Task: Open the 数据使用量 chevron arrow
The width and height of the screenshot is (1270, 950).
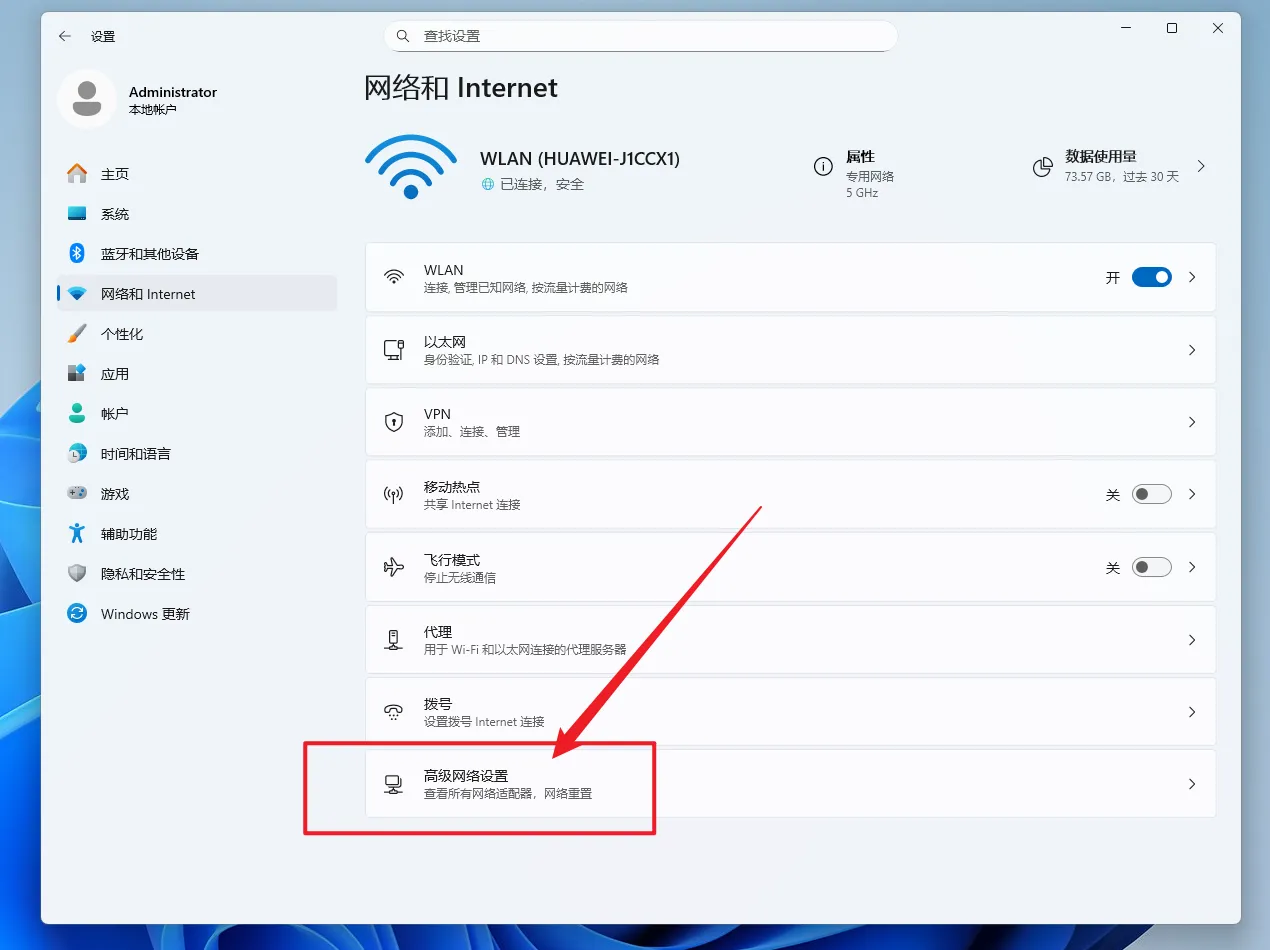Action: point(1201,166)
